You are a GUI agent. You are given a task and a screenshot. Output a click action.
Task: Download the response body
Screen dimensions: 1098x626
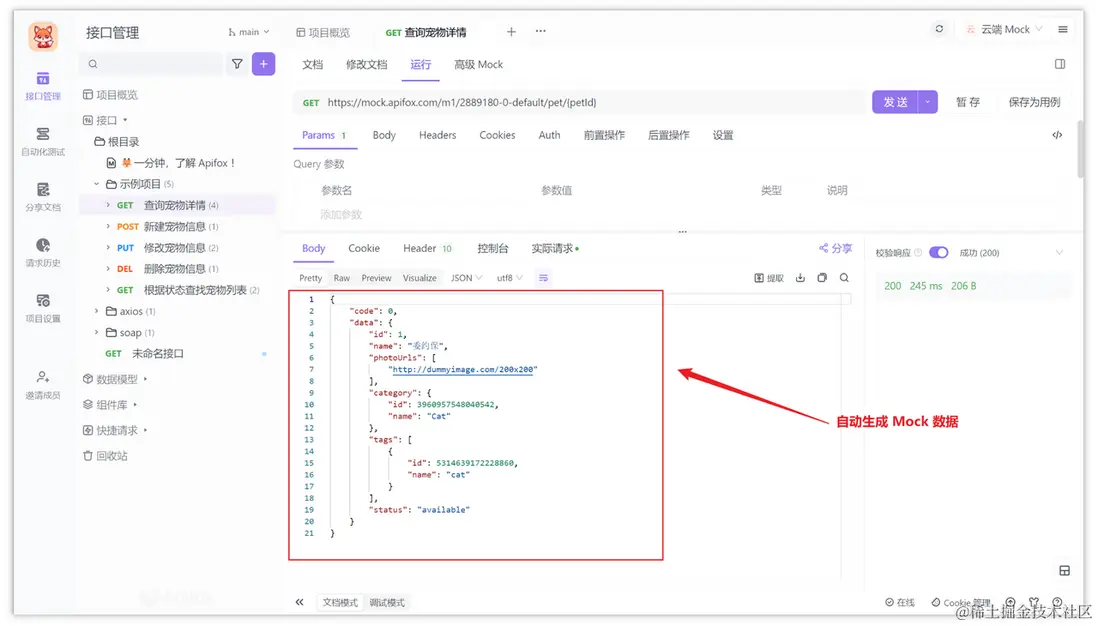point(800,278)
